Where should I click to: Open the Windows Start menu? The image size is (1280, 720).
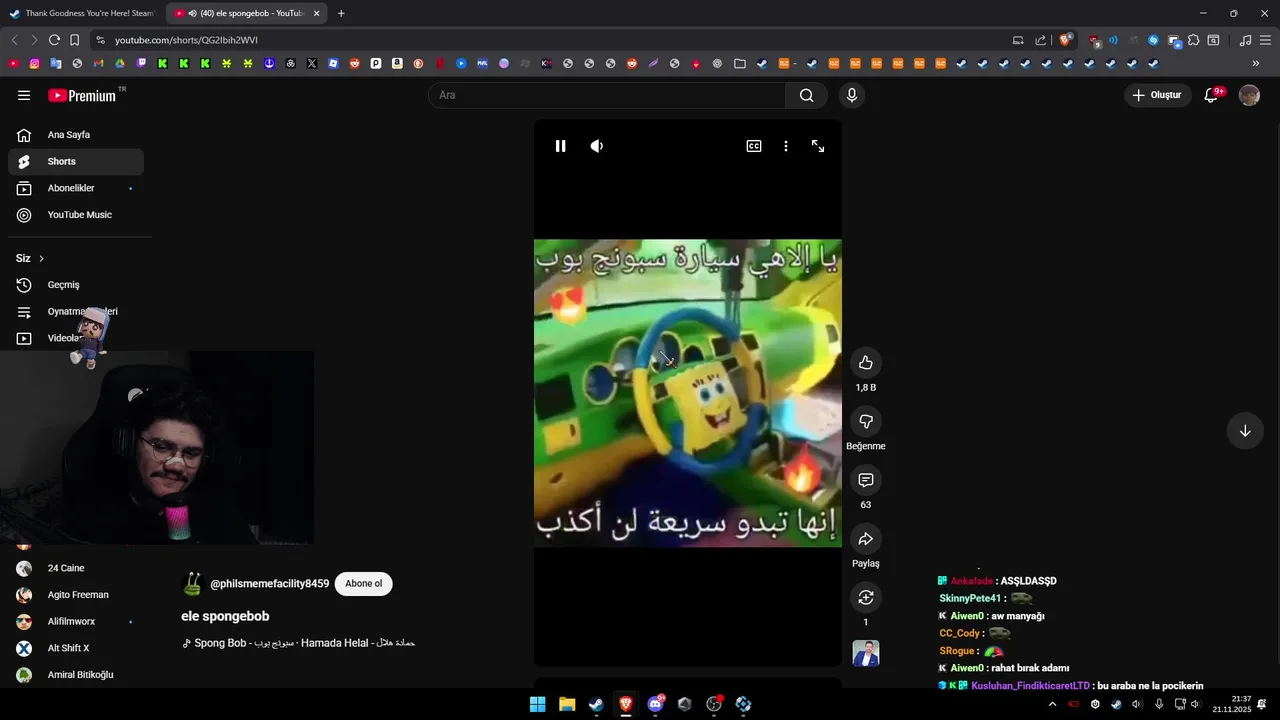[537, 704]
